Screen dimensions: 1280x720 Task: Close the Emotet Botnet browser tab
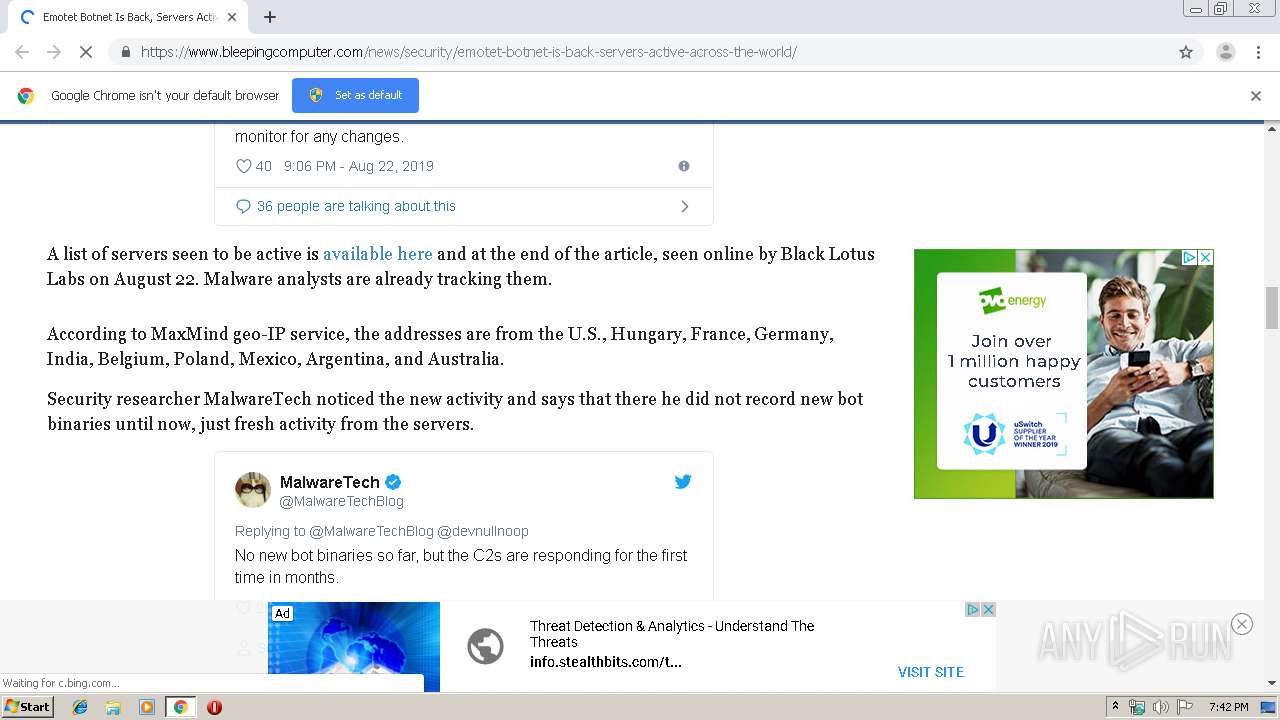[232, 17]
